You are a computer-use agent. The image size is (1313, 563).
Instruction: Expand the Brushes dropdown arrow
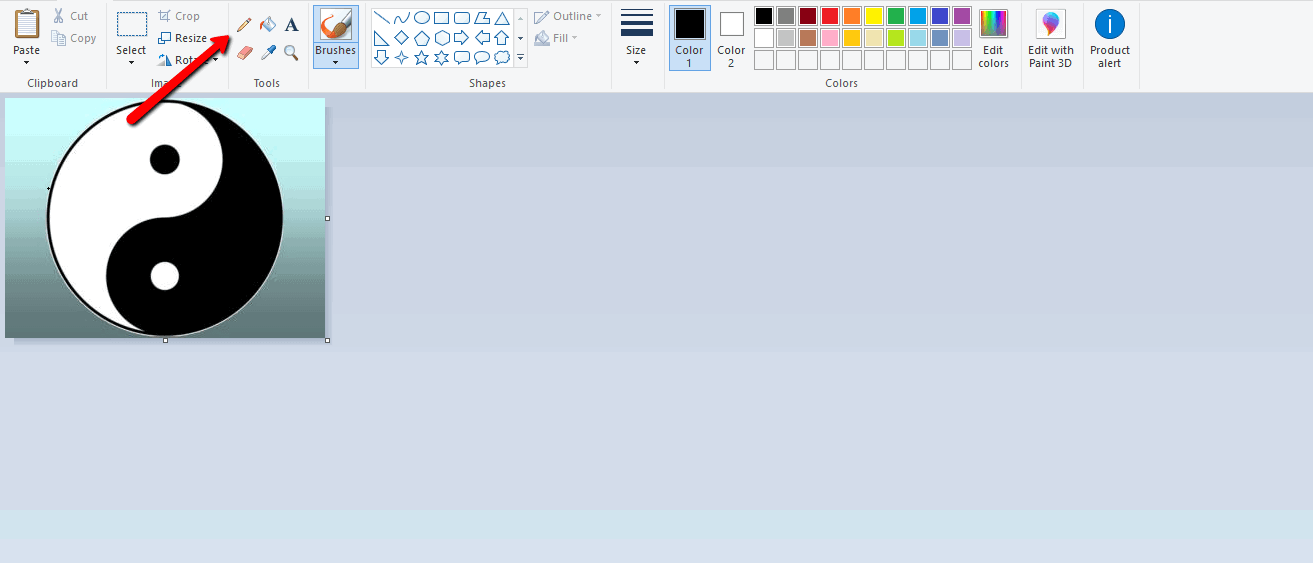pos(335,62)
